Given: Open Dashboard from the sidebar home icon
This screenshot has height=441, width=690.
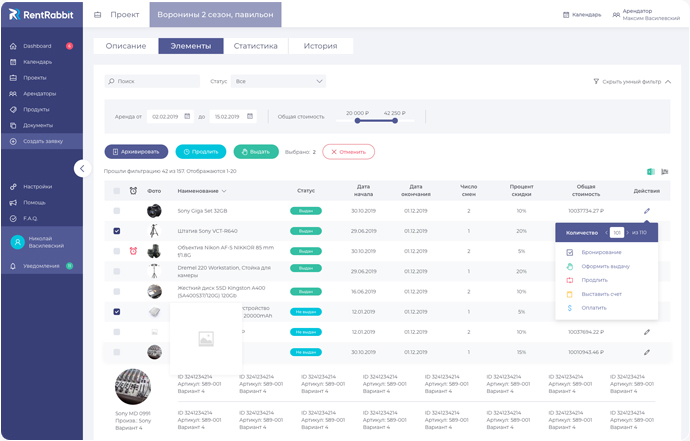Looking at the screenshot, I should (x=13, y=46).
